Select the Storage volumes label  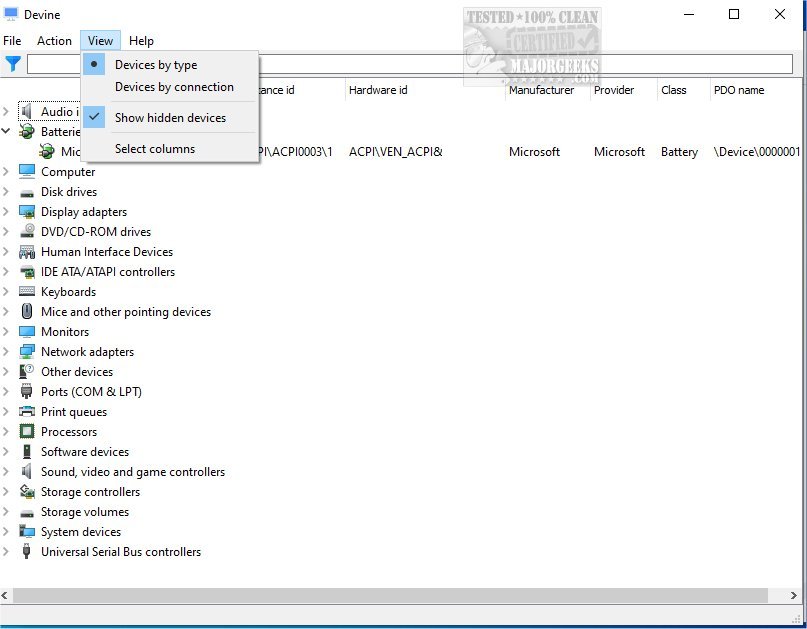[85, 512]
